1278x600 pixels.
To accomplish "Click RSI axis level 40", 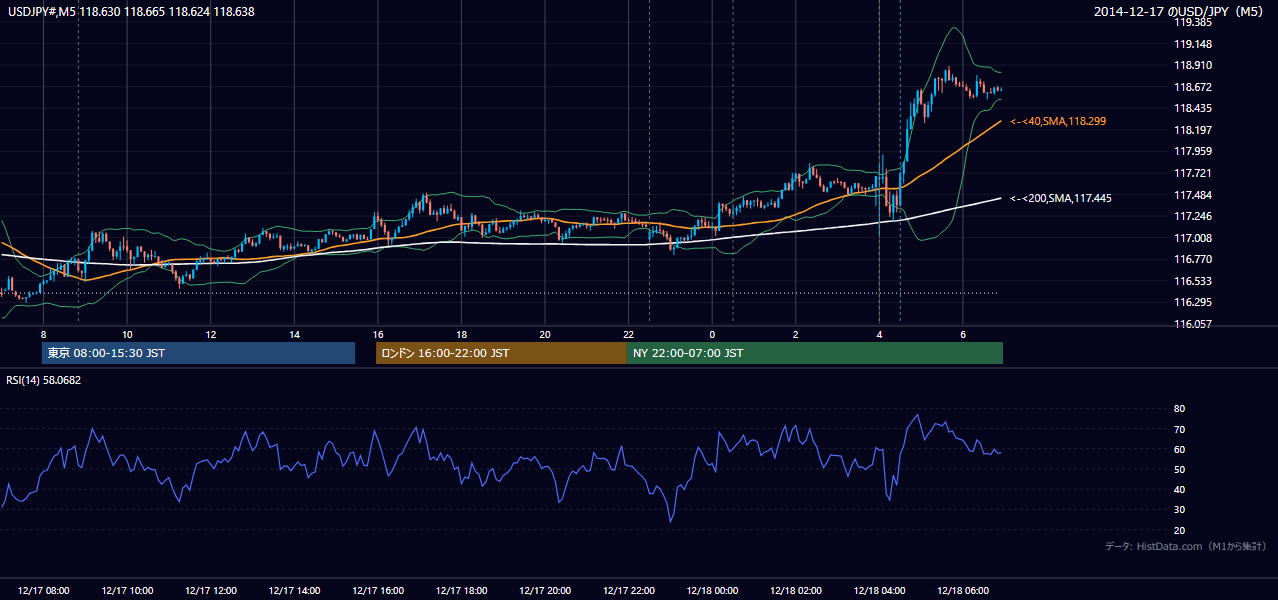I will pos(1179,489).
